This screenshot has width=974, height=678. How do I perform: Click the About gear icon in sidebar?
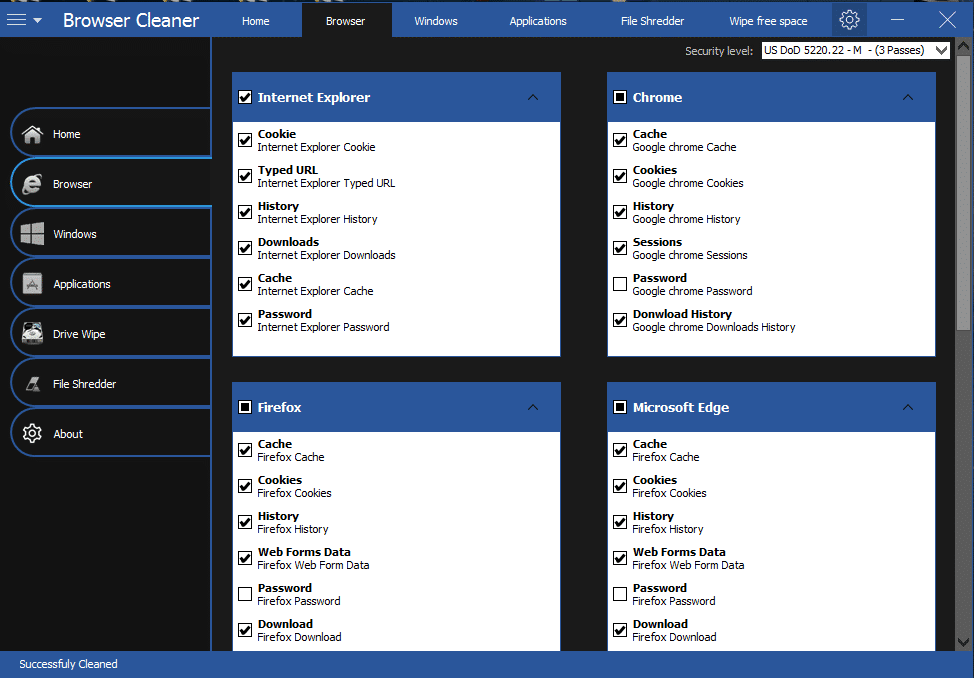point(33,434)
